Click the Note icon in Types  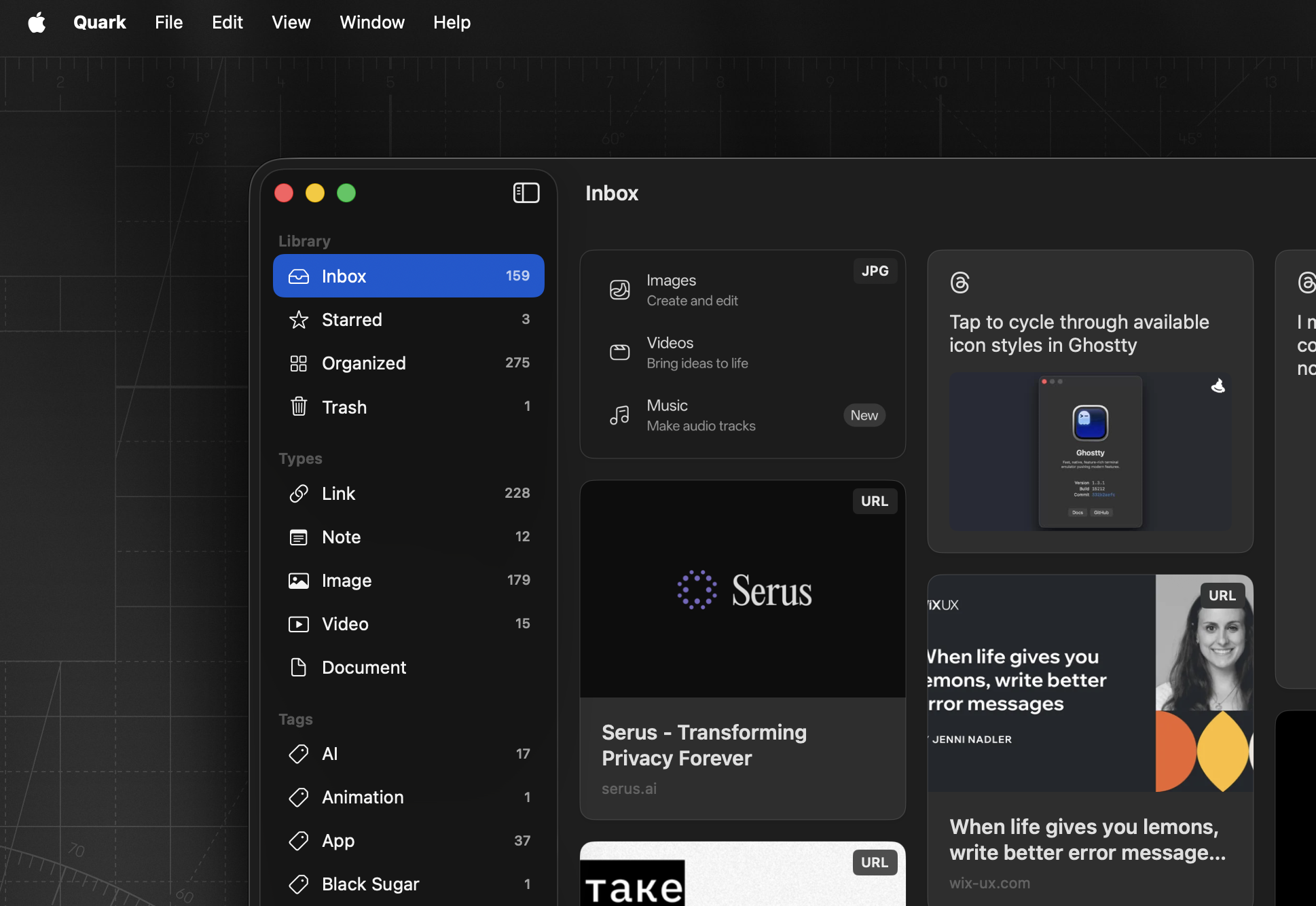(x=299, y=537)
